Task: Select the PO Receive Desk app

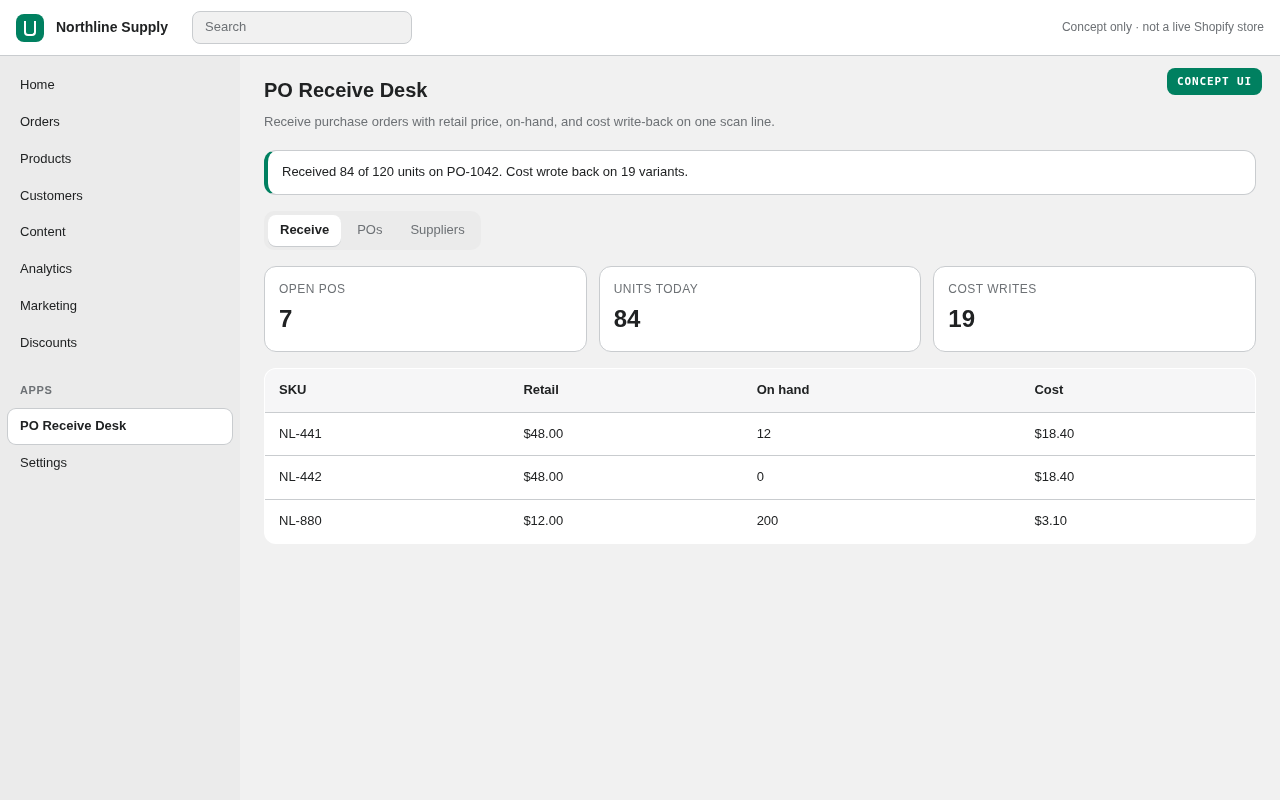Action: tap(120, 426)
